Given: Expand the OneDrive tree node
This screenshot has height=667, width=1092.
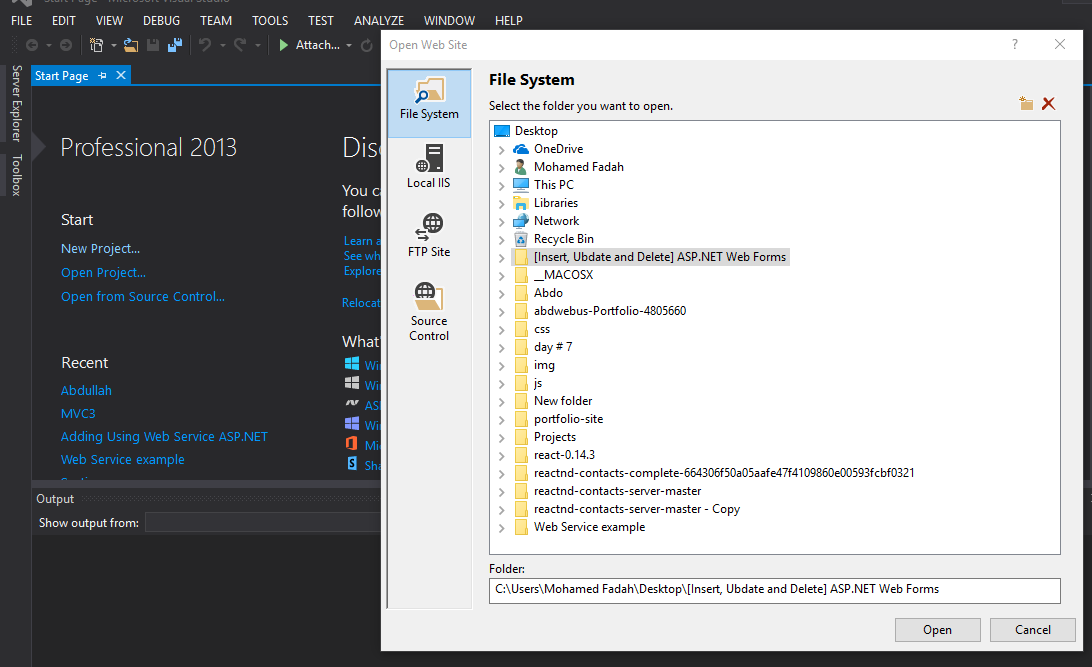Looking at the screenshot, I should (x=501, y=150).
